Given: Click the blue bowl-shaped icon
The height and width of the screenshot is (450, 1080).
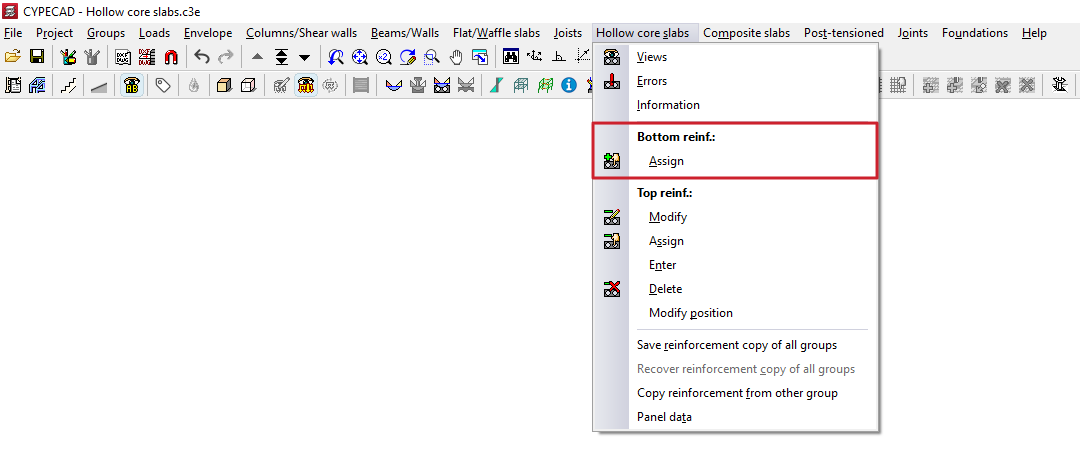Looking at the screenshot, I should pyautogui.click(x=394, y=85).
